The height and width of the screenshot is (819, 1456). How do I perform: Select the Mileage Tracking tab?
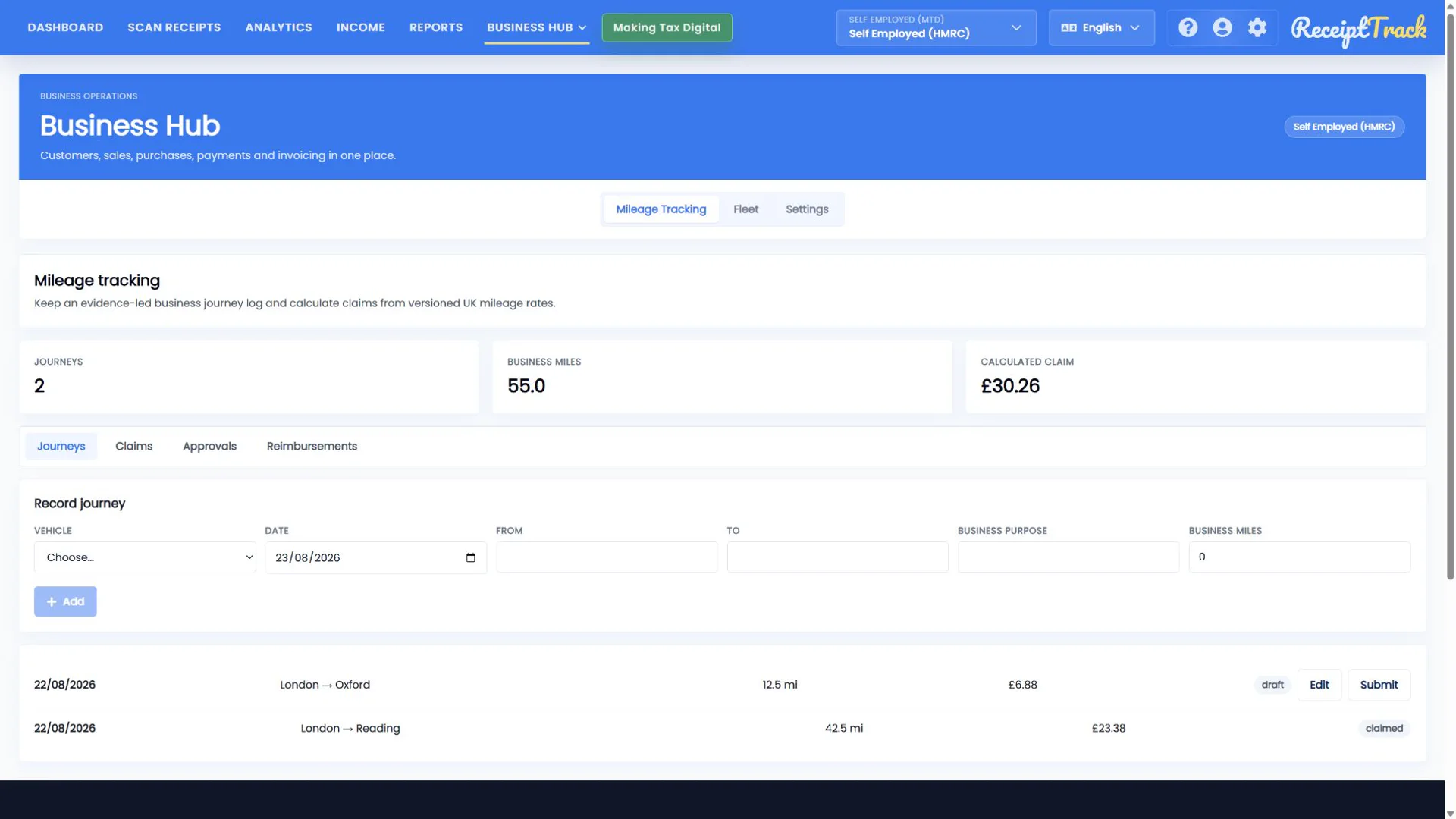tap(661, 209)
